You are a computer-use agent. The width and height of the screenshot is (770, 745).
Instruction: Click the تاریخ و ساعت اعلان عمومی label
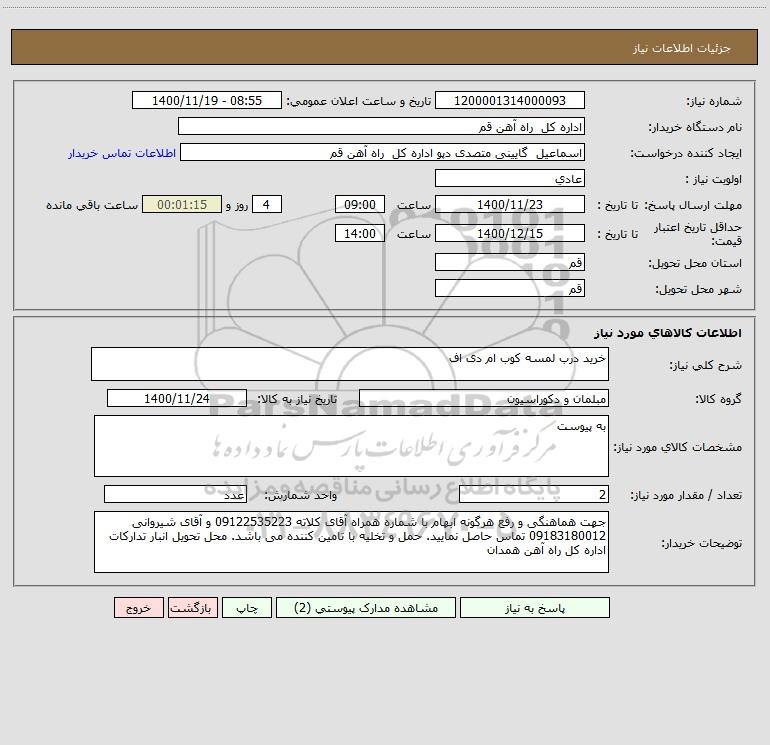[359, 101]
